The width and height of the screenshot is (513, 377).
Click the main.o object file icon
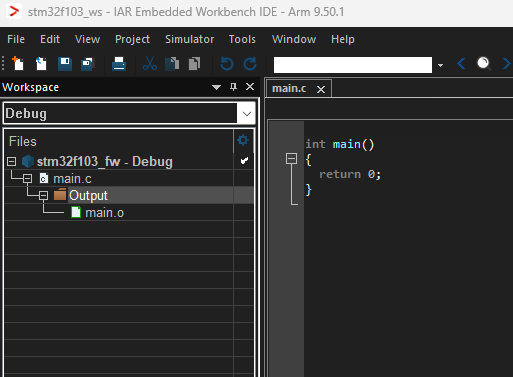76,212
